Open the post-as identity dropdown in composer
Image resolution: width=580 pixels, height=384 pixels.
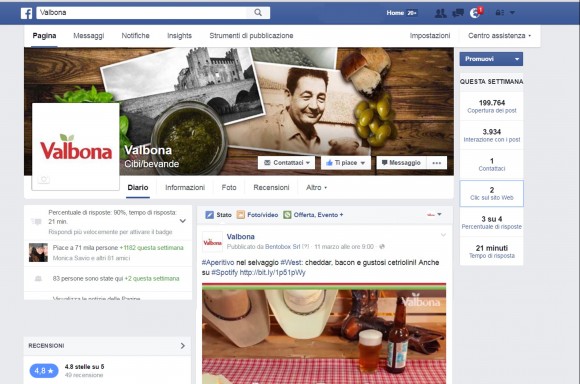point(434,215)
